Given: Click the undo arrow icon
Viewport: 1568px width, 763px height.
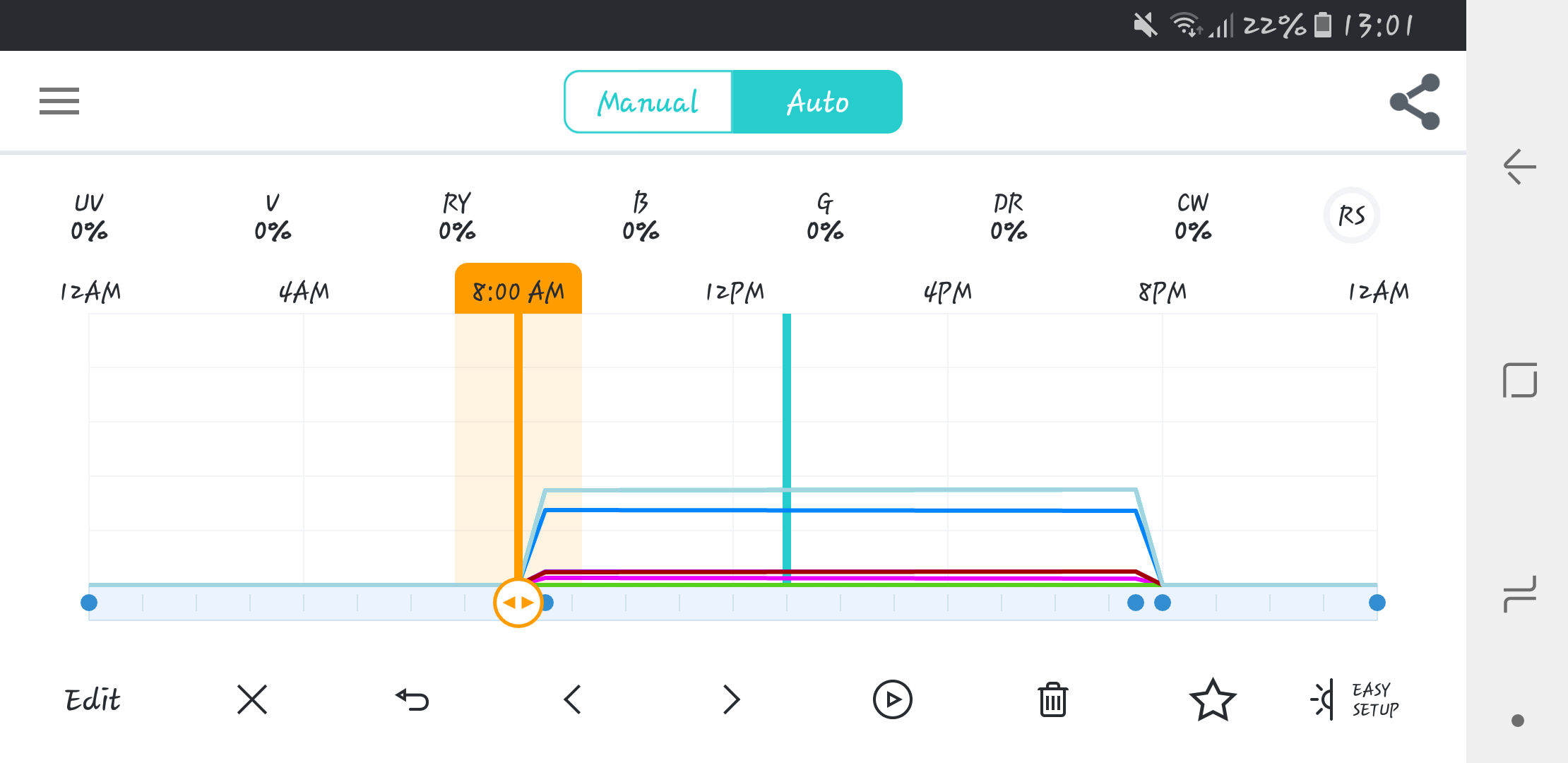Looking at the screenshot, I should coord(412,699).
